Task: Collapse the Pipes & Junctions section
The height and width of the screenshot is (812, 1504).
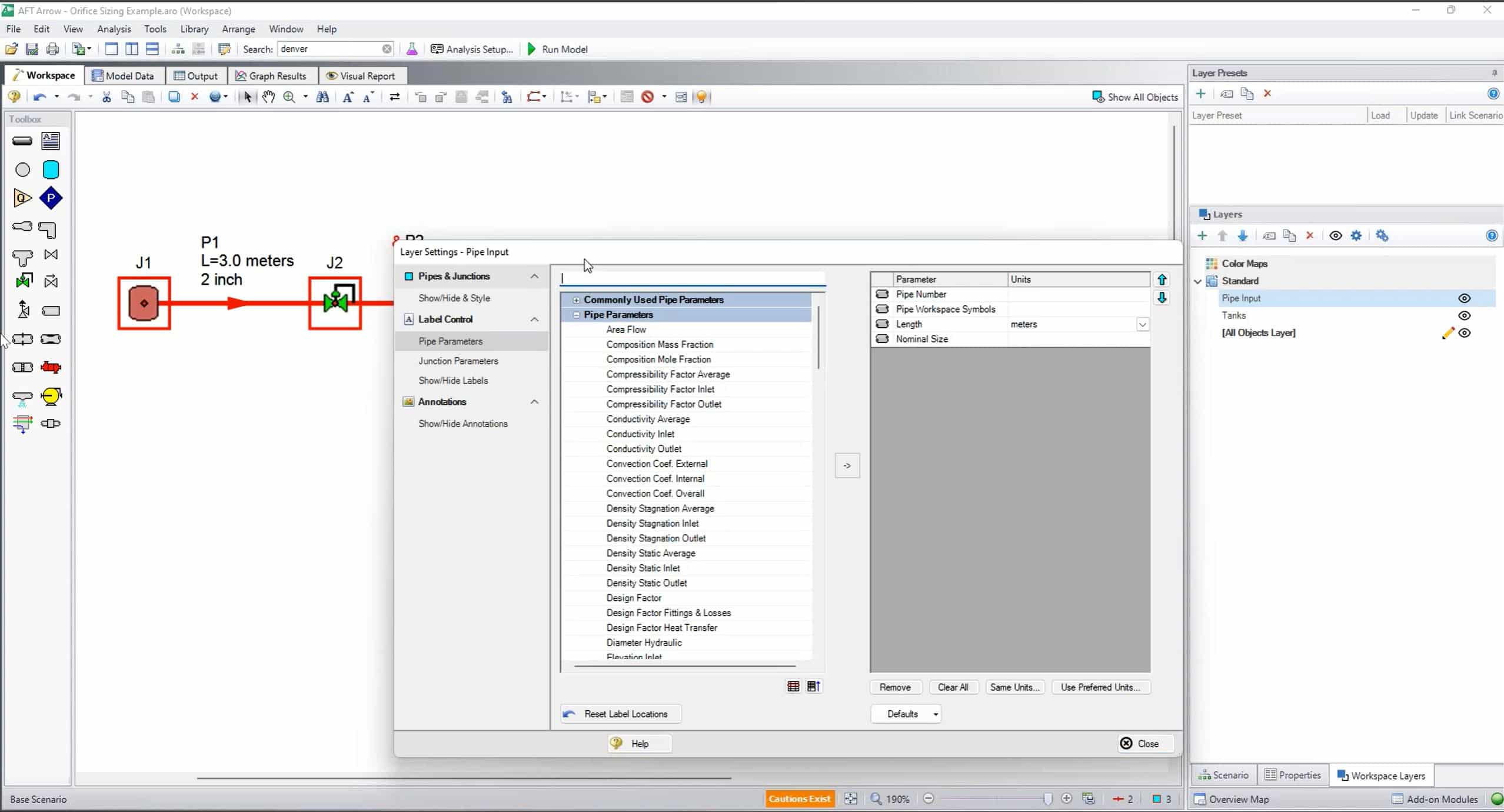Action: click(534, 276)
